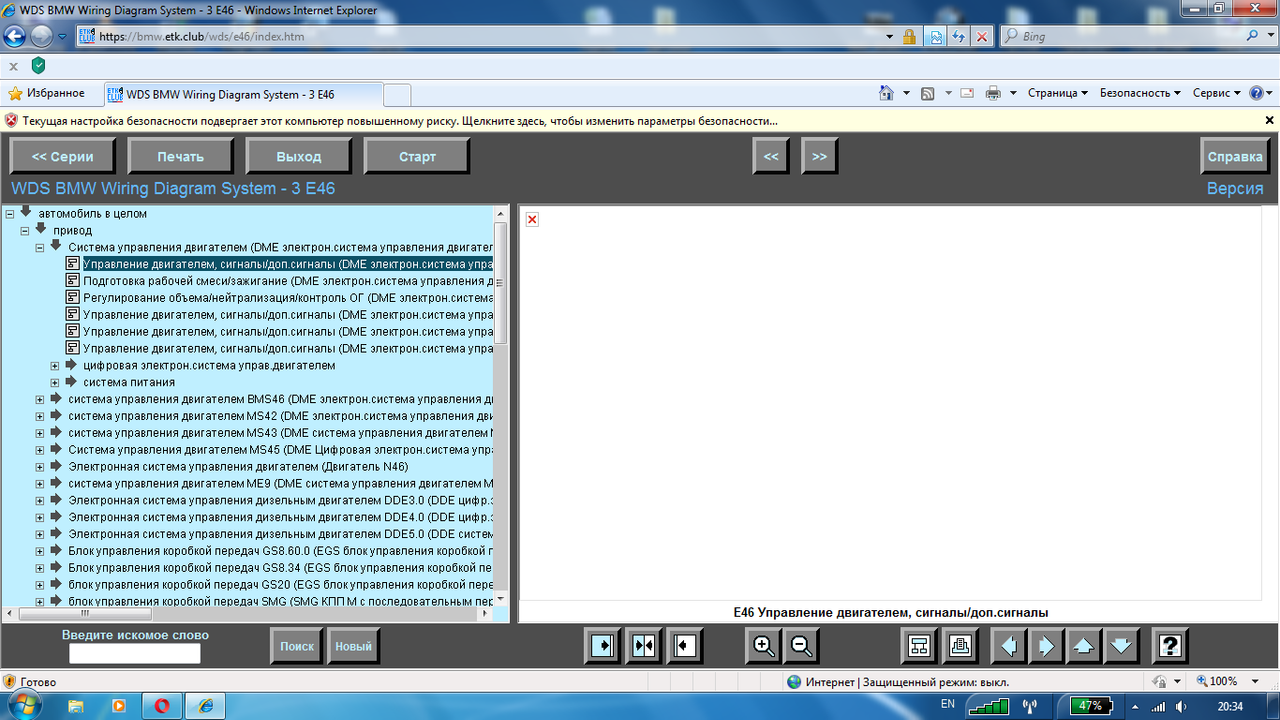Open a new blank browser tab
The image size is (1280, 720).
[x=397, y=95]
